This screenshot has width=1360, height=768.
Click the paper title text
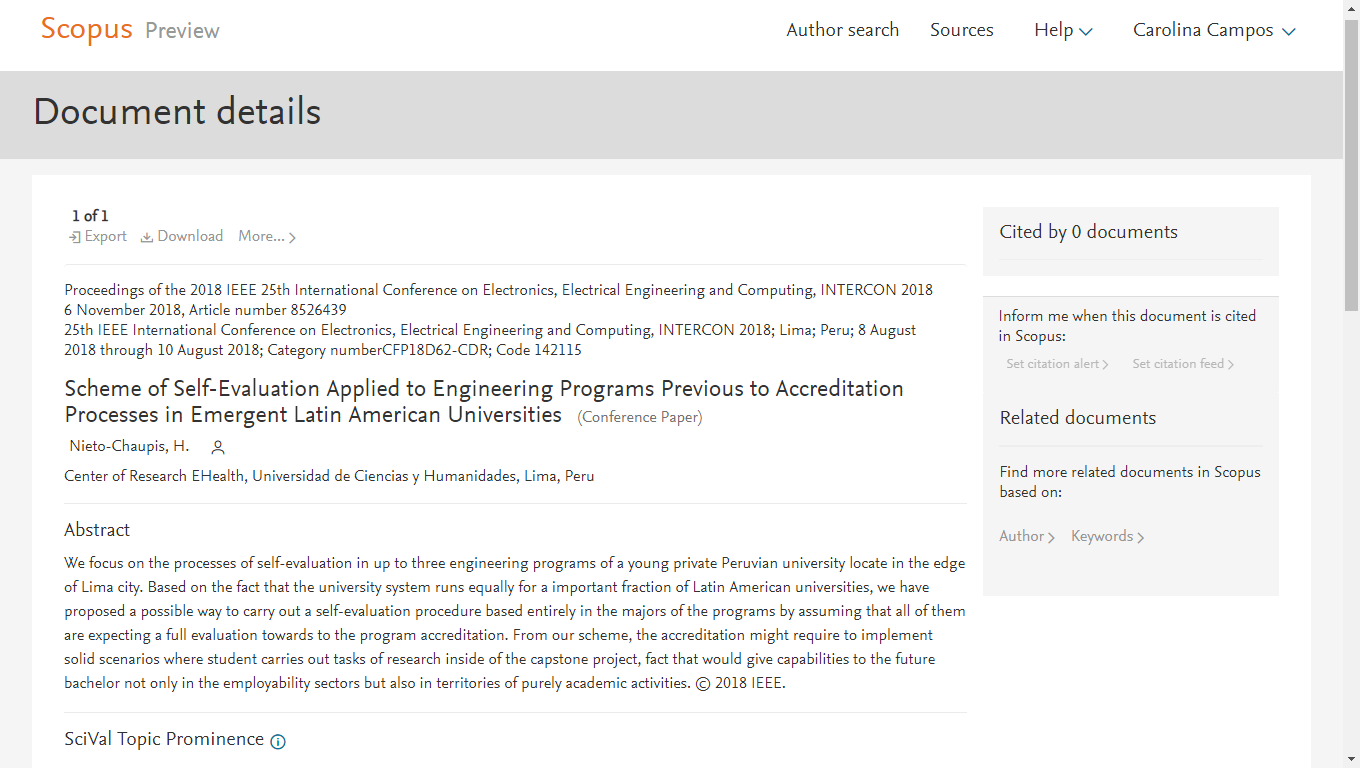484,401
